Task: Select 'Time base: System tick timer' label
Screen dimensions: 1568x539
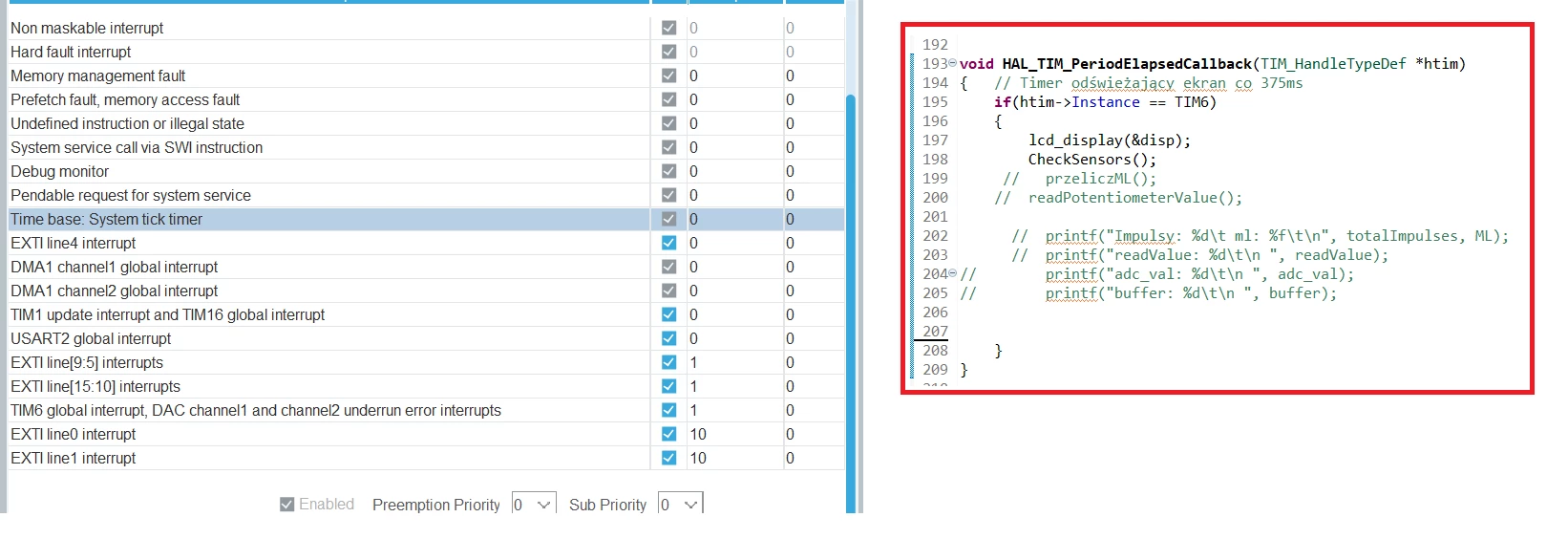Action: tap(106, 219)
